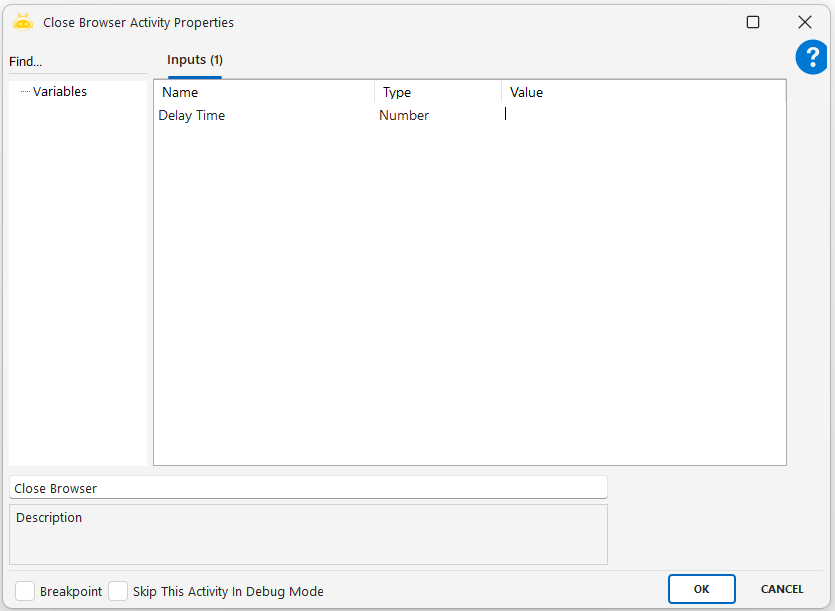Enable the Breakpoint checkbox

click(x=25, y=591)
